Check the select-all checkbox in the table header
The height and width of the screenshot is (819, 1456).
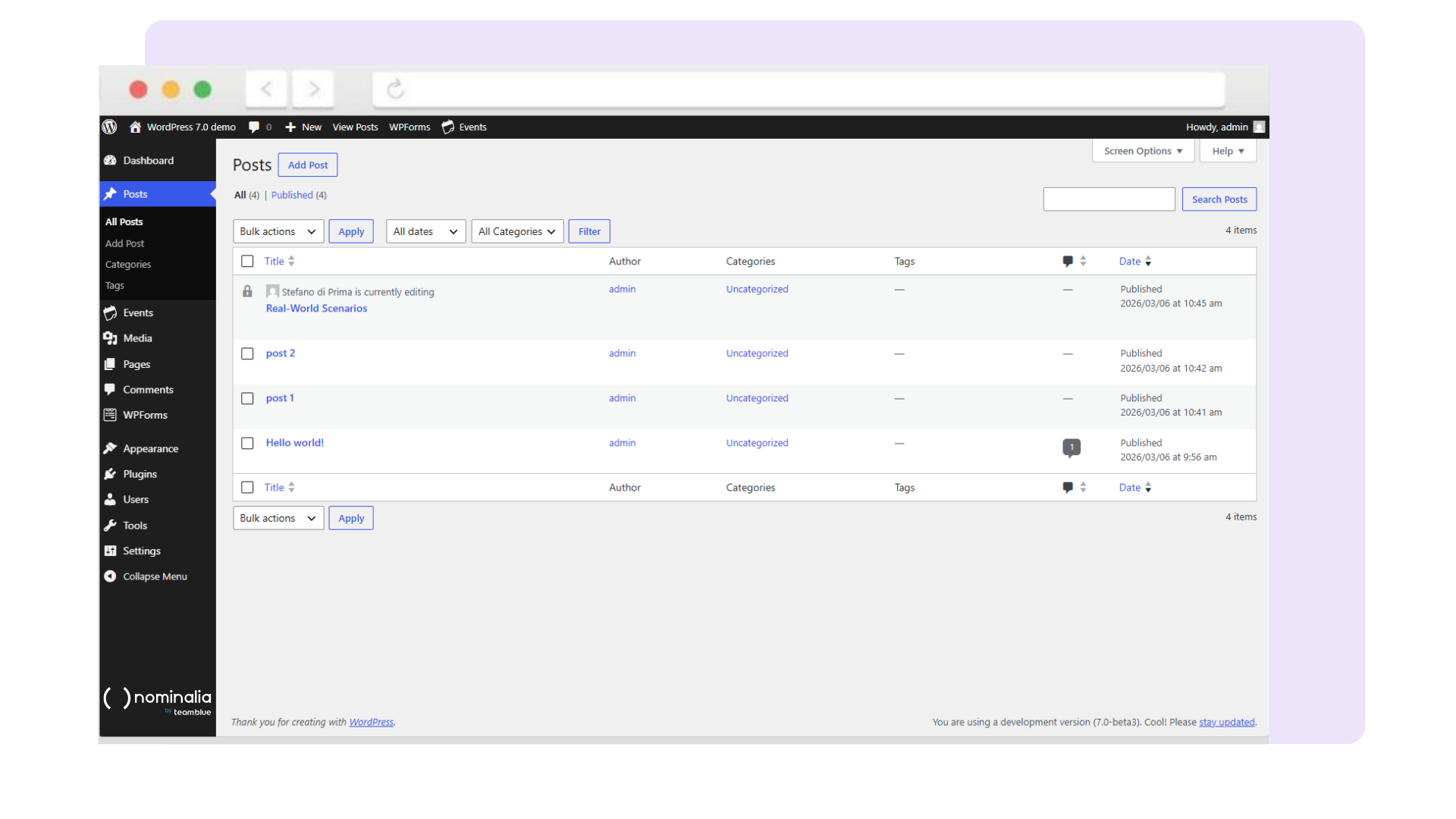(x=247, y=261)
